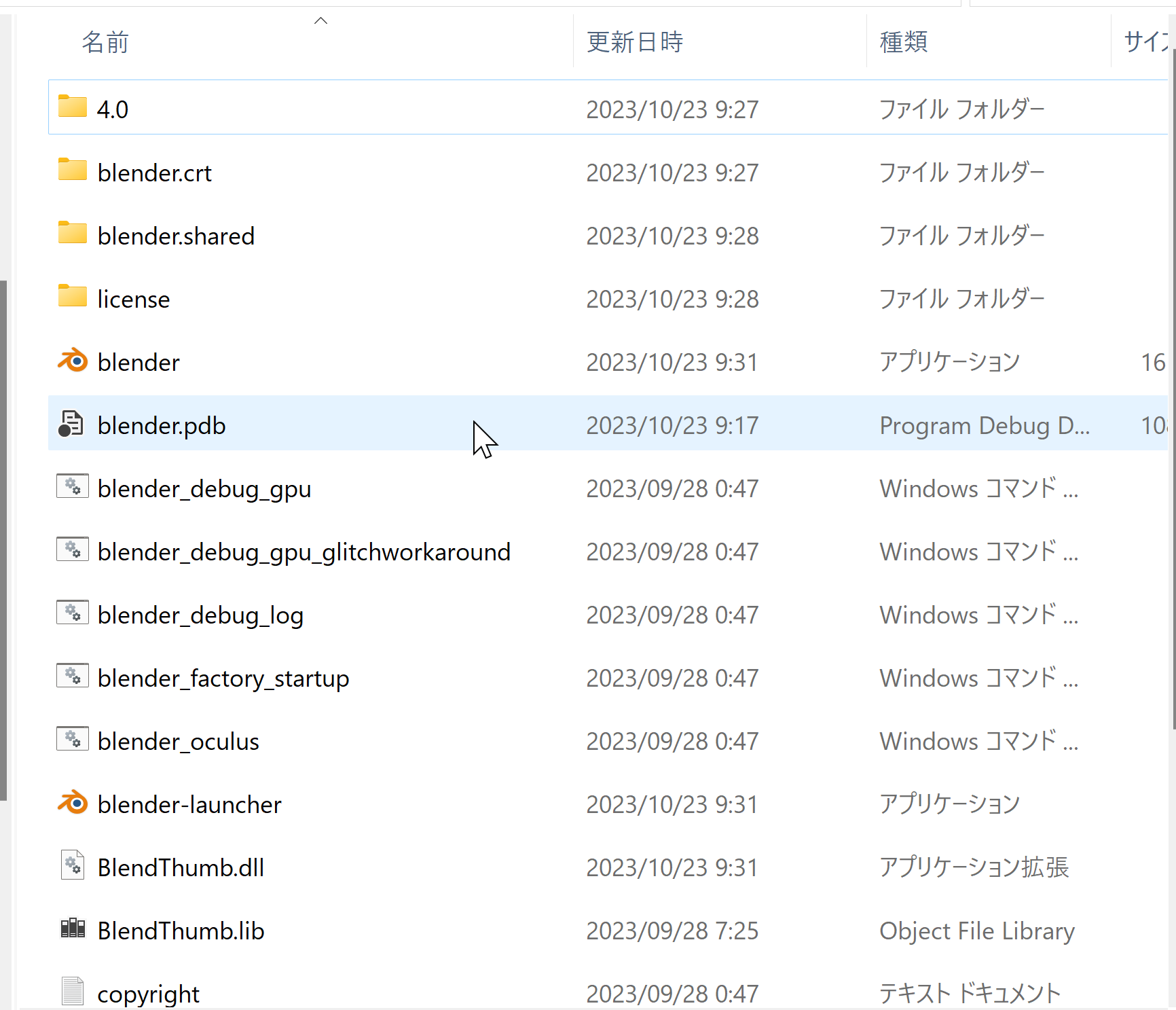Viewport: 1176px width, 1010px height.
Task: Click the blender.crt folder icon
Action: point(72,170)
